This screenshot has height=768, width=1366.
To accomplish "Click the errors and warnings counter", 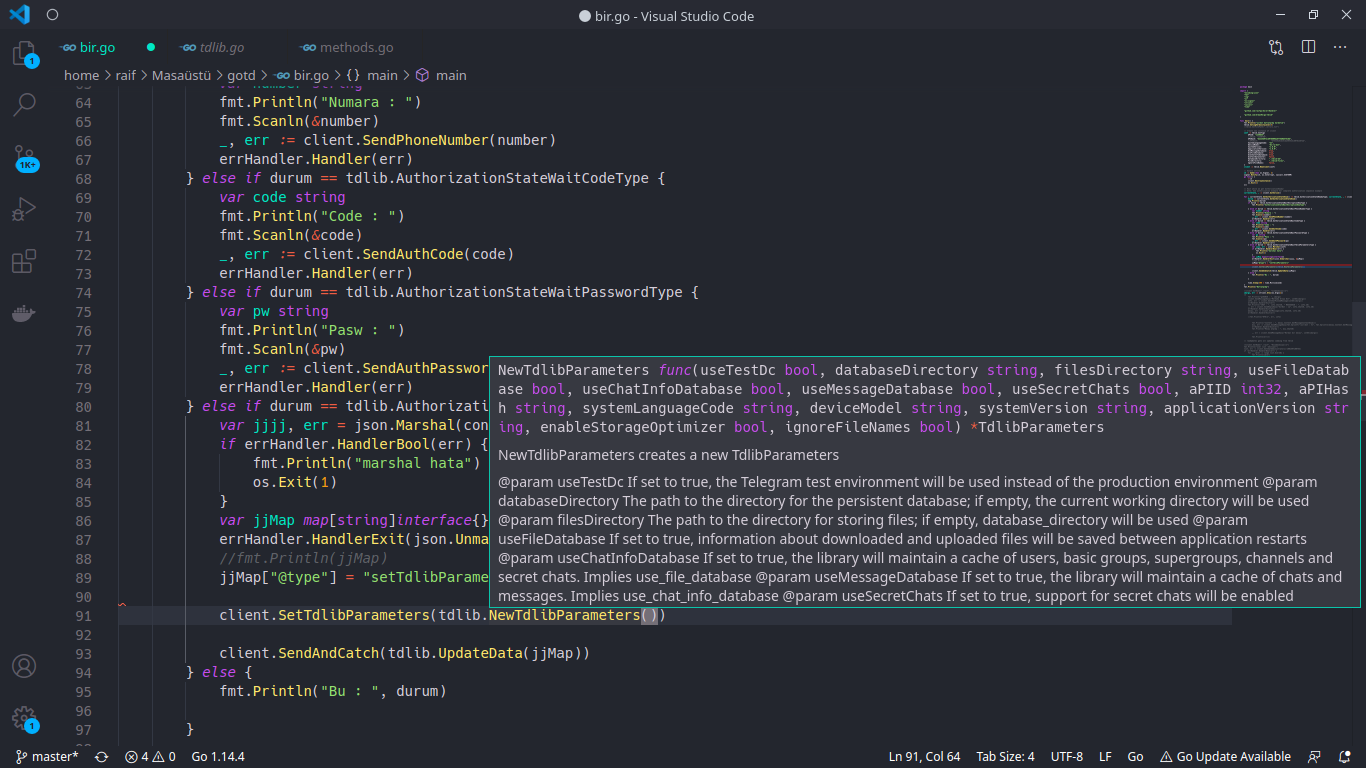I will pos(148,756).
